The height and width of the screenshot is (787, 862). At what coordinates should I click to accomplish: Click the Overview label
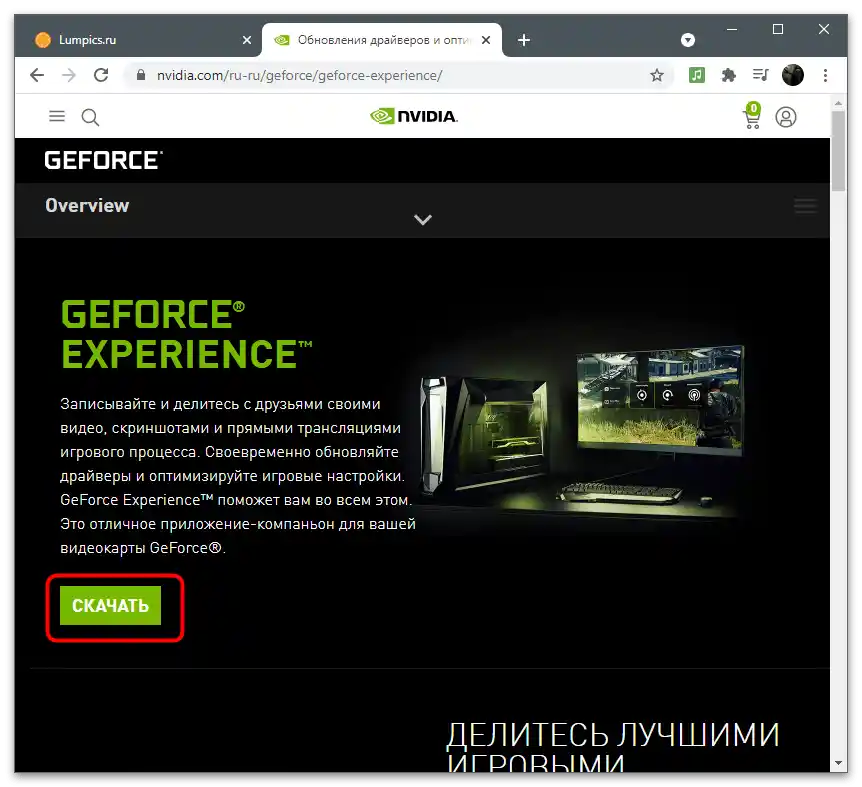87,206
